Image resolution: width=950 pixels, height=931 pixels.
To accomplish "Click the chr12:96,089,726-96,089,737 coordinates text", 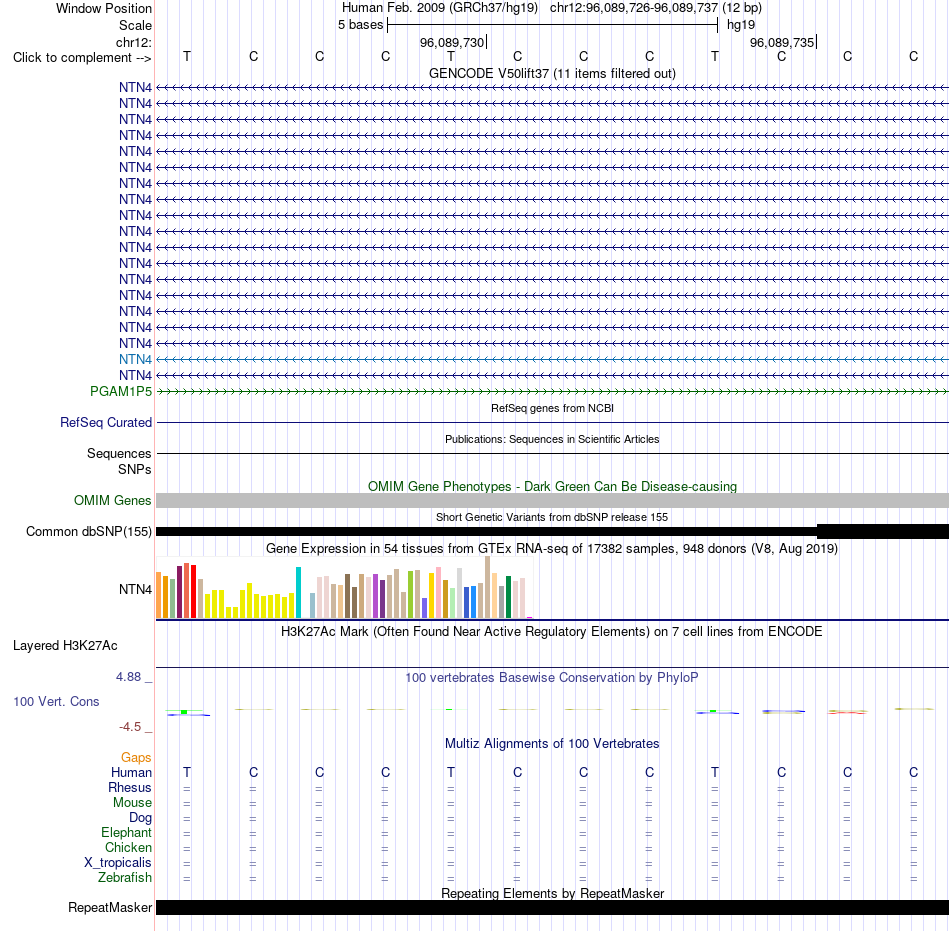I will 634,8.
